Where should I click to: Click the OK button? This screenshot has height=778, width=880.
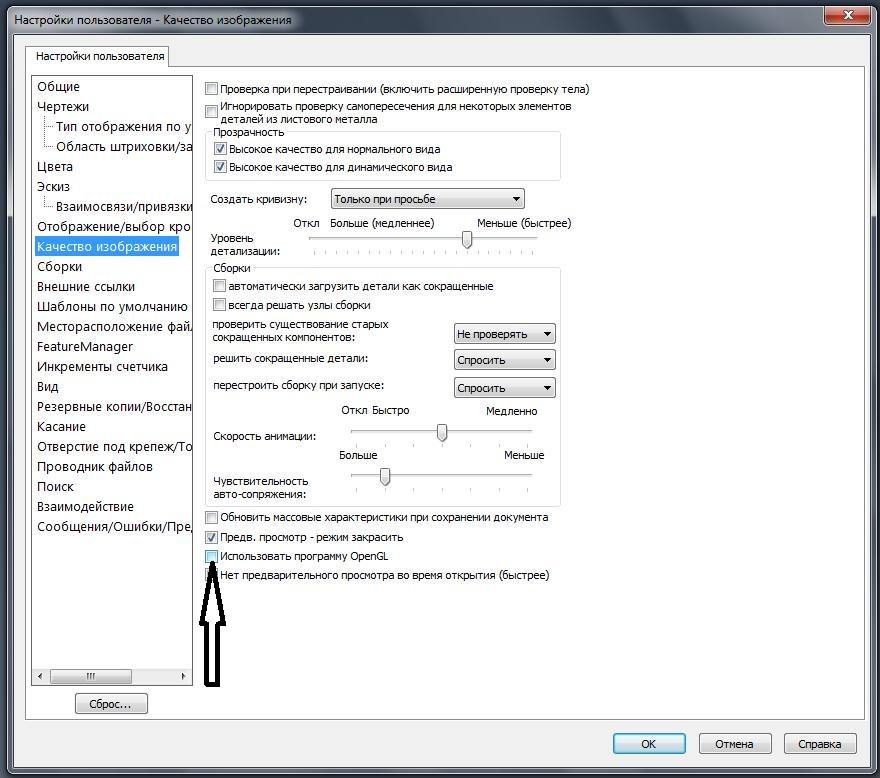tap(648, 744)
